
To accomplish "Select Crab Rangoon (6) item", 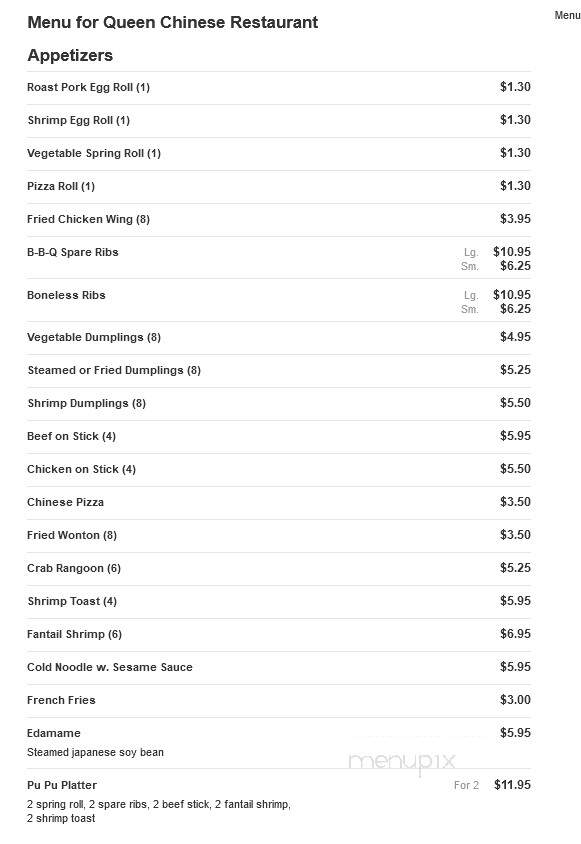I will point(74,568).
